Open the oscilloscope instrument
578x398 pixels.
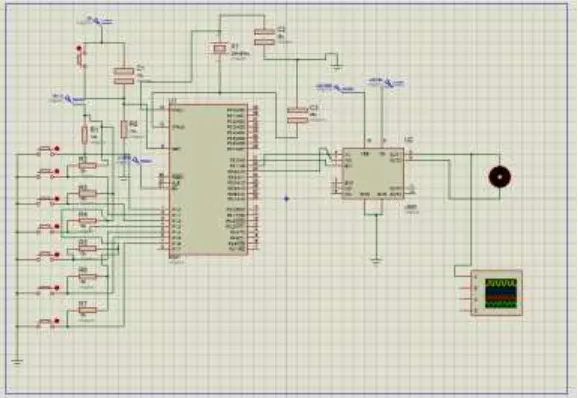point(497,293)
